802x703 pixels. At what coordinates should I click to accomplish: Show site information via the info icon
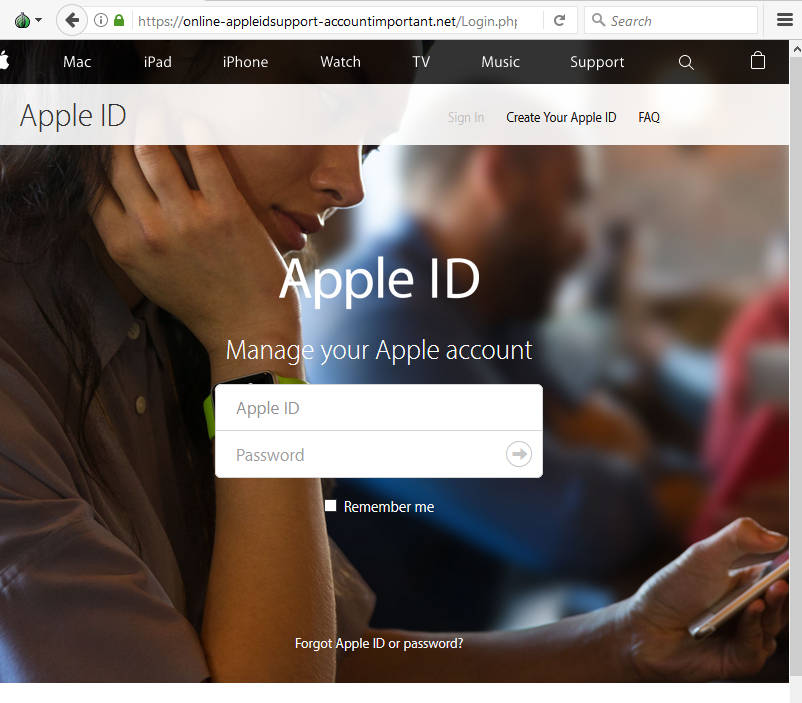[x=101, y=20]
